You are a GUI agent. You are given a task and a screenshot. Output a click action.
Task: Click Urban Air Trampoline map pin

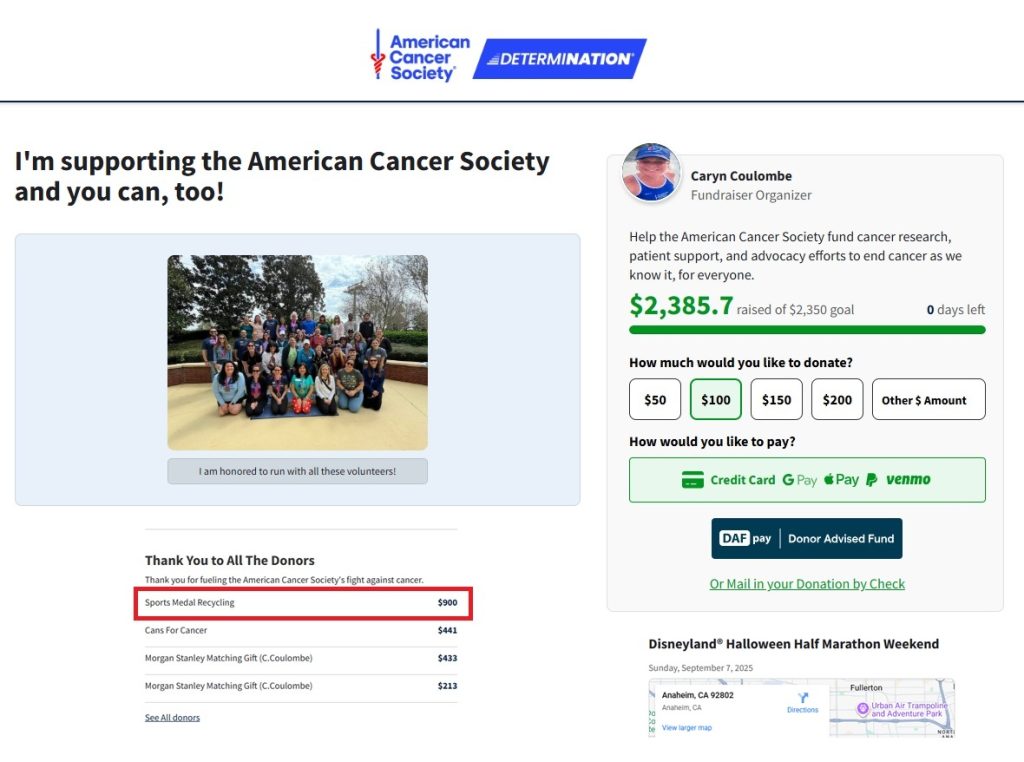[x=862, y=709]
